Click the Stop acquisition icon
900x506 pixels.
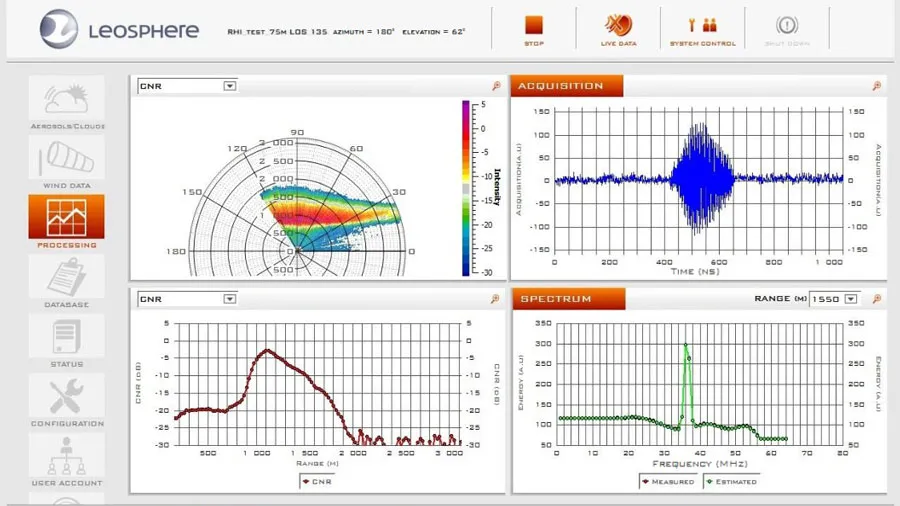[534, 25]
